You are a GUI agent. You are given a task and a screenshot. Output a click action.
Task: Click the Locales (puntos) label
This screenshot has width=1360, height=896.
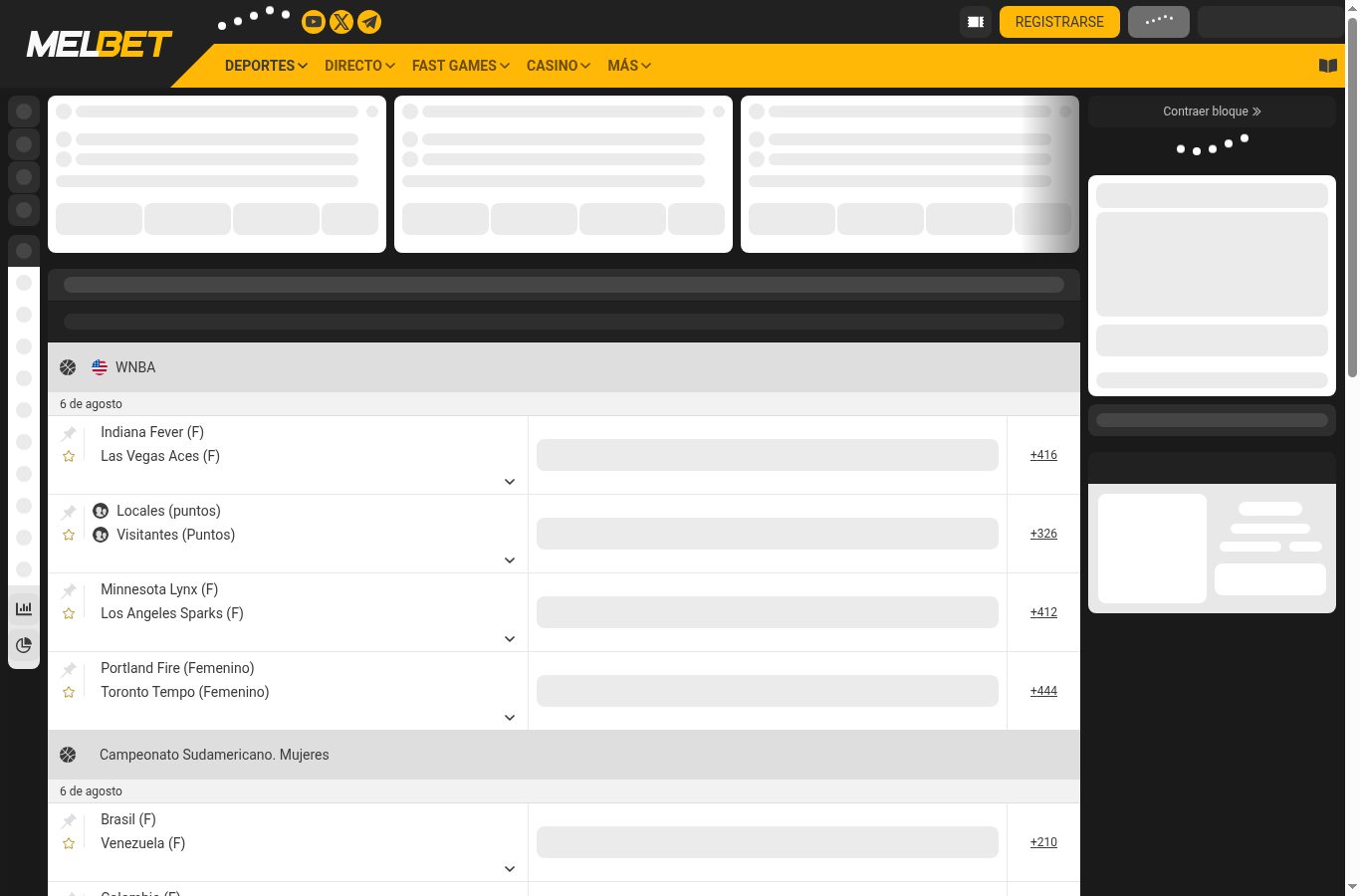(168, 511)
